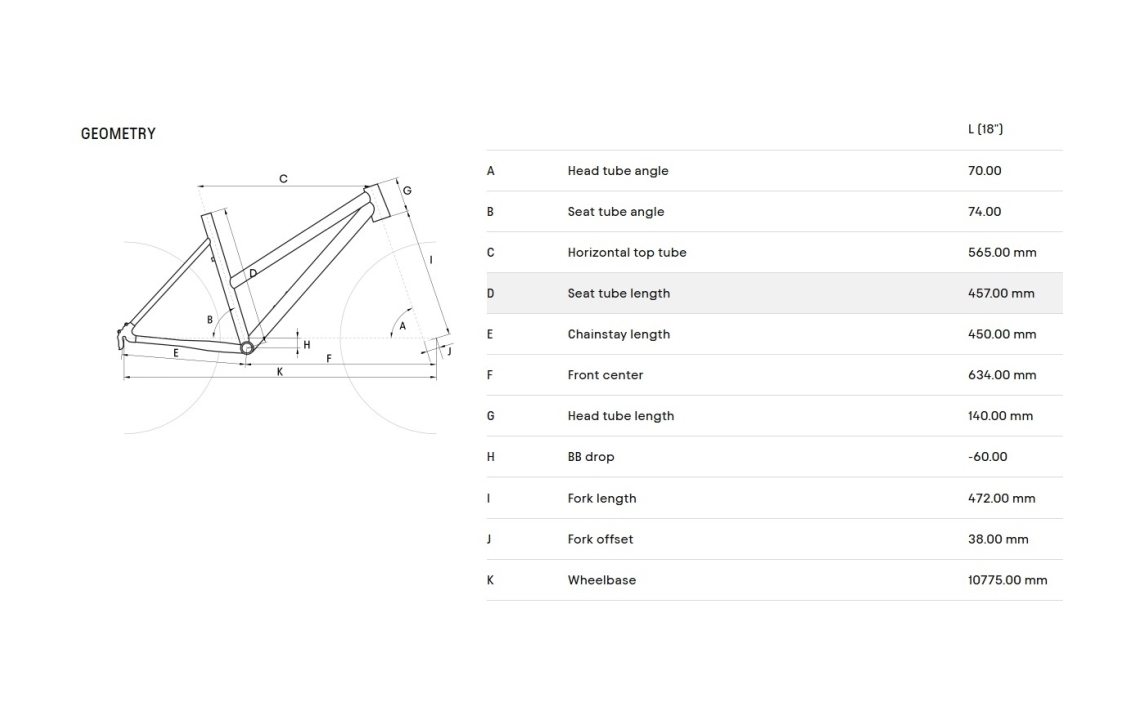Select the BB drop row
This screenshot has width=1134, height=709.
[775, 457]
